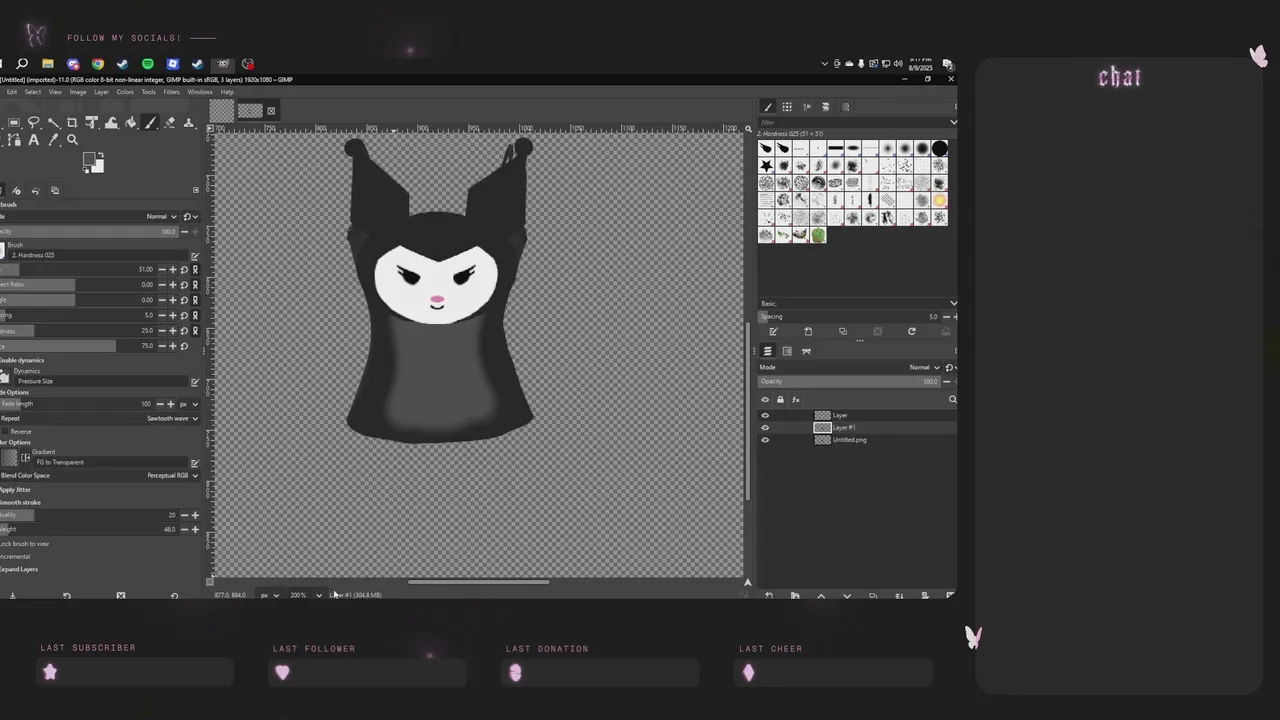Select the Unified Transform tool
Viewport: 1280px width, 720px height.
92,122
